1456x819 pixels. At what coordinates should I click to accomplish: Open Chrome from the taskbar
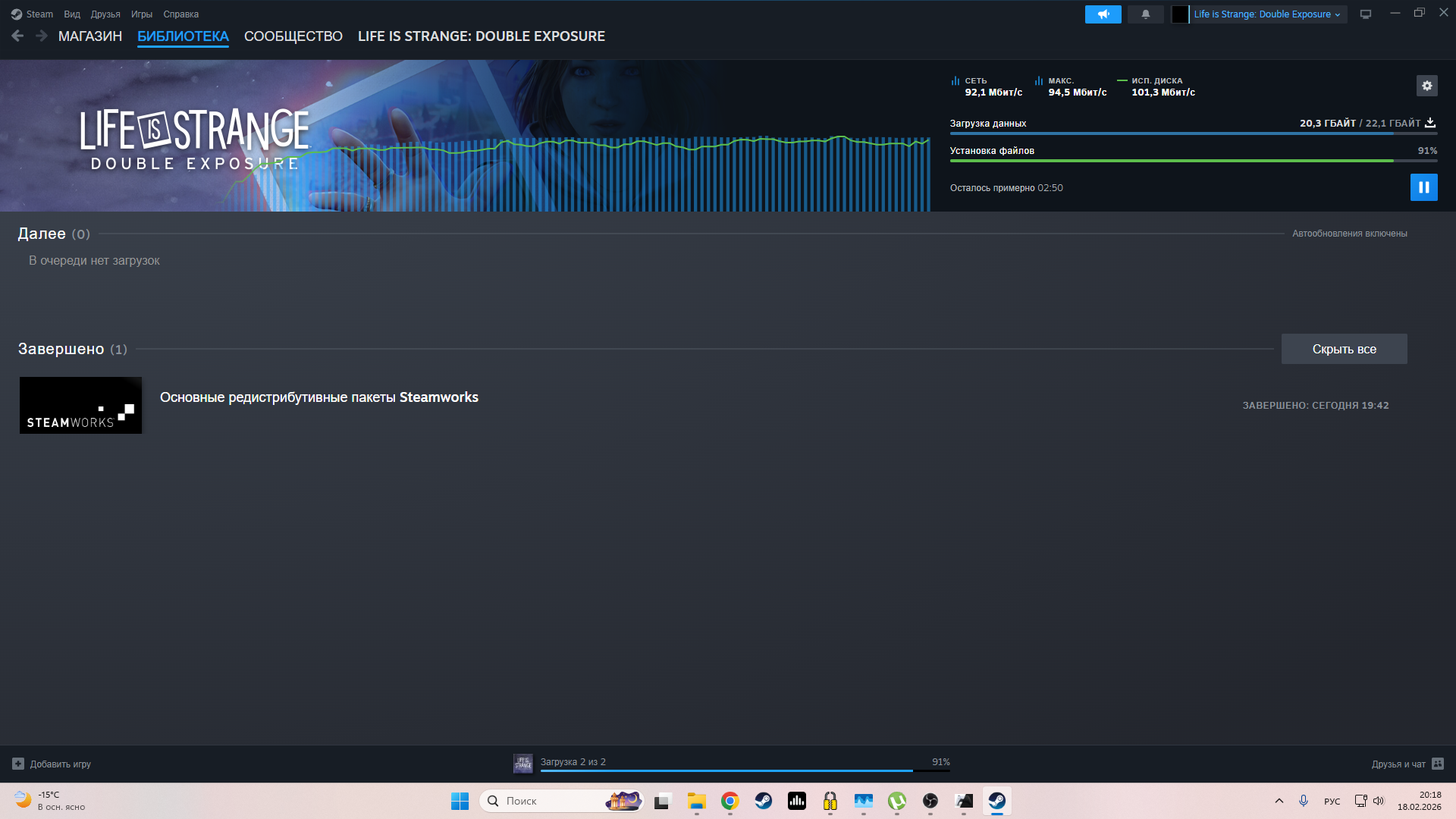coord(730,801)
